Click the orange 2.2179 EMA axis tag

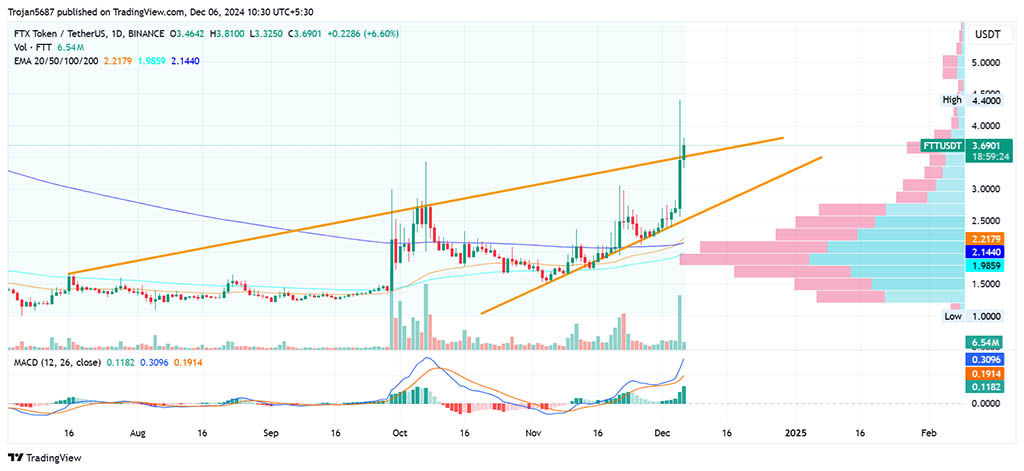pyautogui.click(x=984, y=238)
